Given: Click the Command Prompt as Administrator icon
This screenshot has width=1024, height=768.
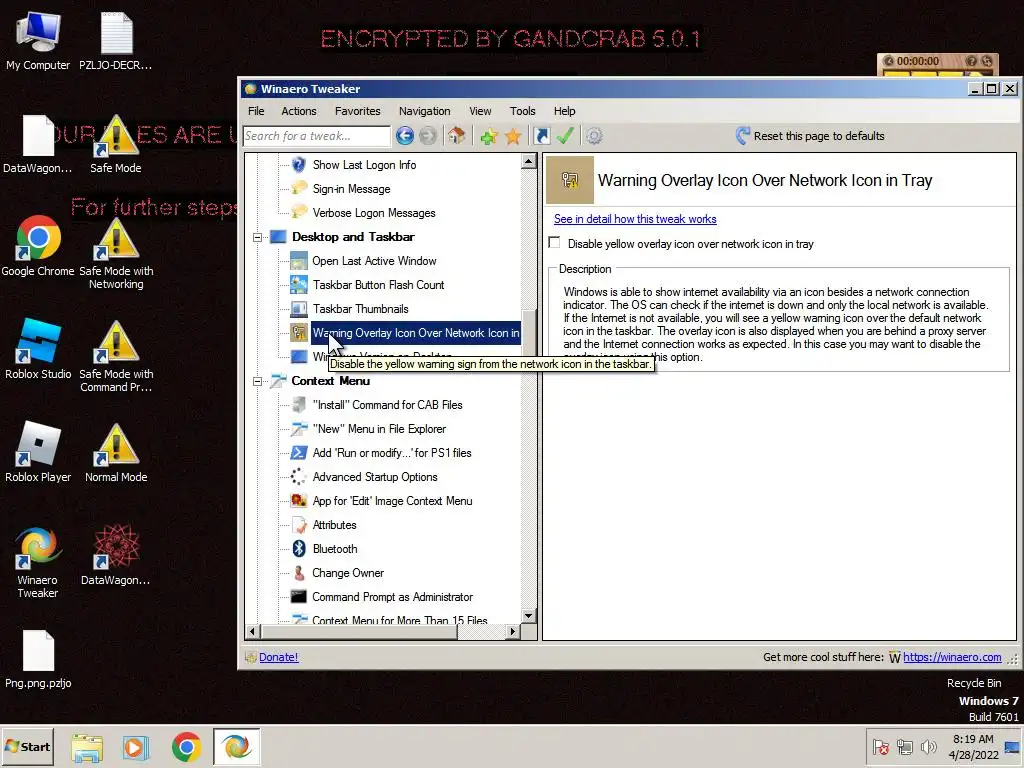Looking at the screenshot, I should [298, 597].
